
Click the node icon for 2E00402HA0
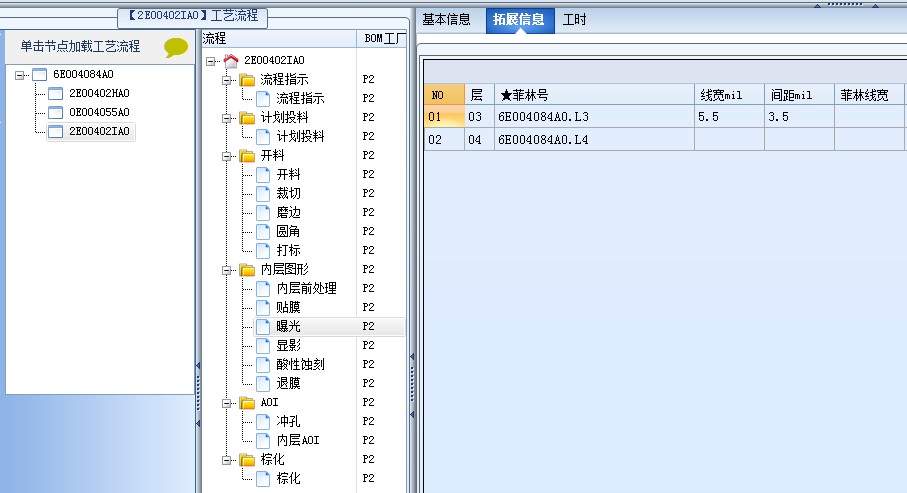pyautogui.click(x=56, y=94)
